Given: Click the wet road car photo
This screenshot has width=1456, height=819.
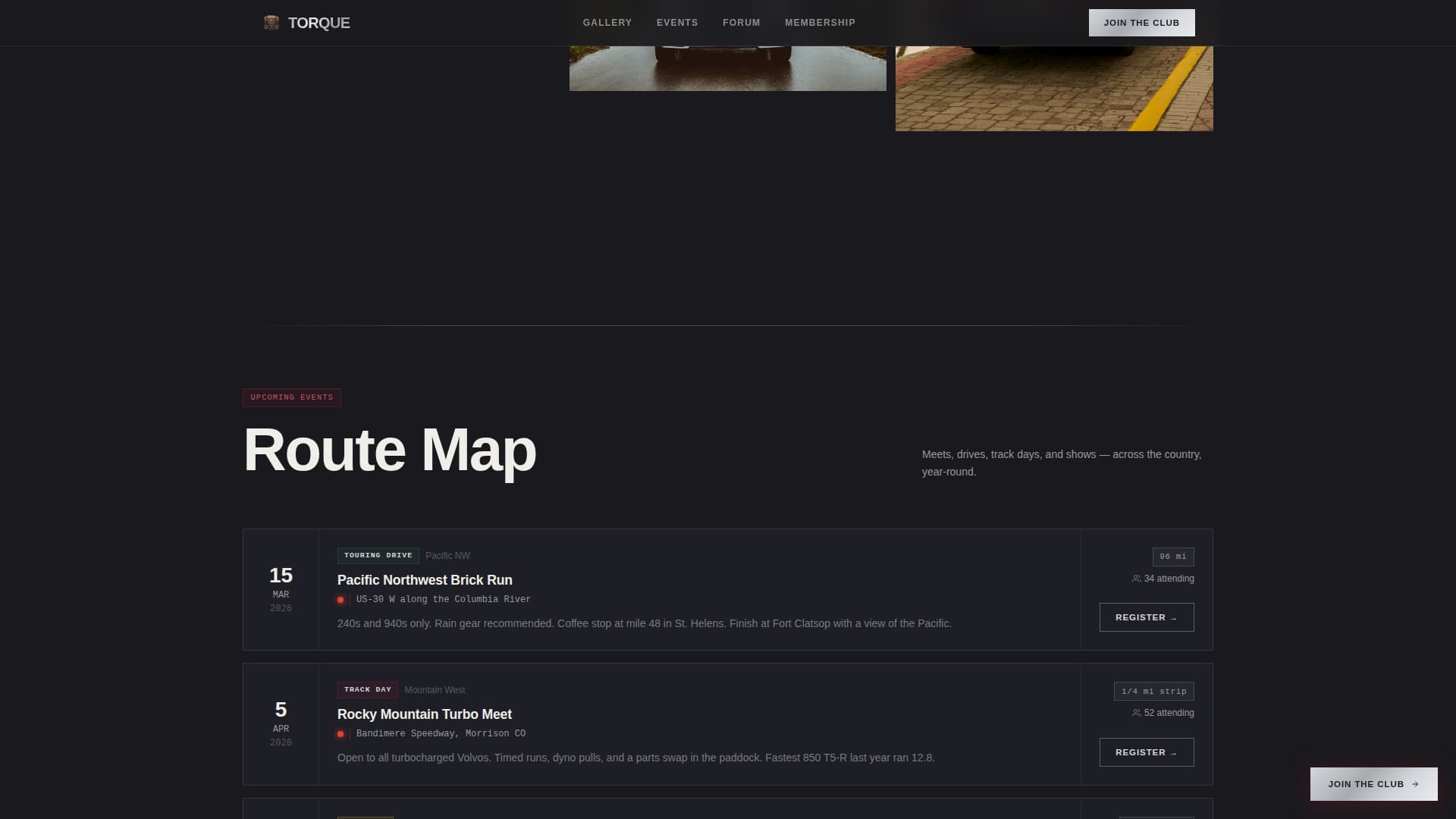Looking at the screenshot, I should tap(727, 68).
